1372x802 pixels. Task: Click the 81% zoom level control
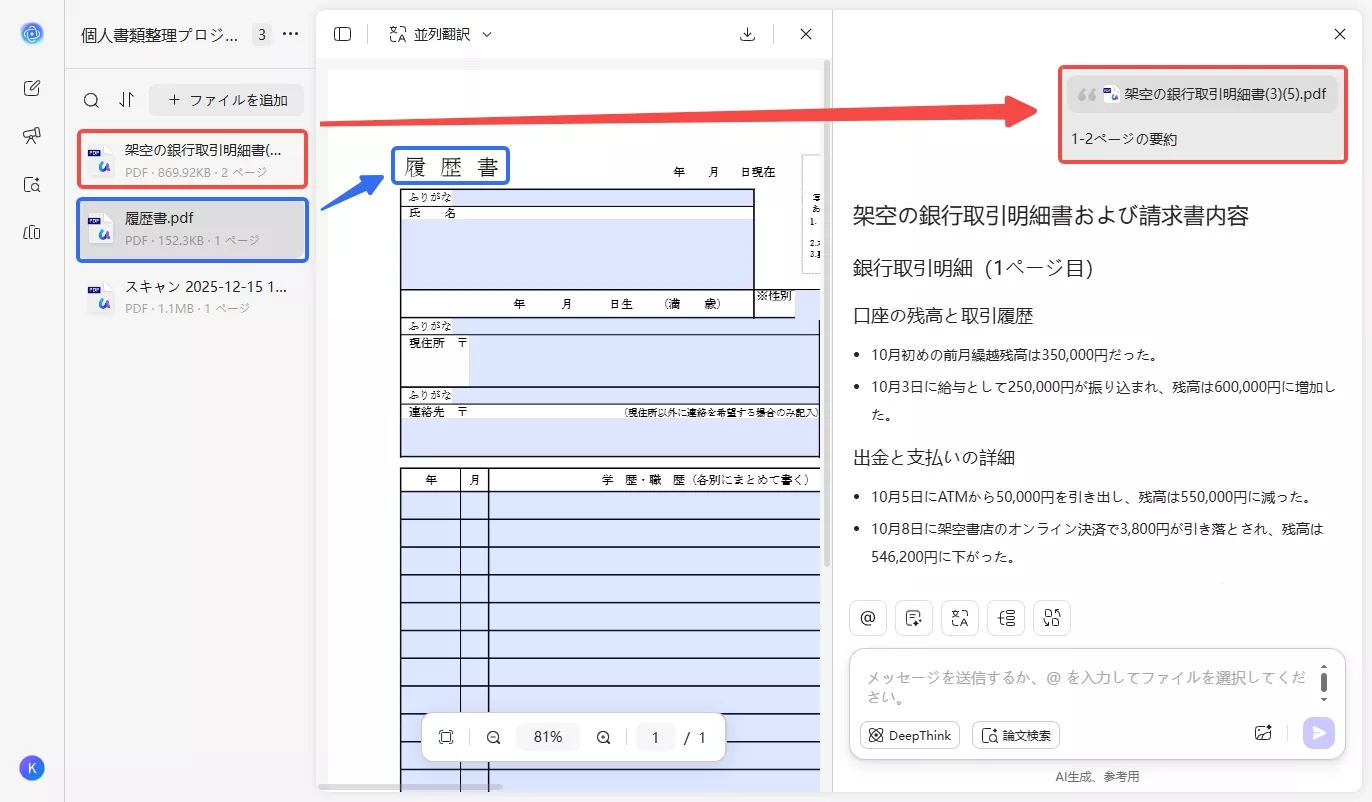pos(548,737)
